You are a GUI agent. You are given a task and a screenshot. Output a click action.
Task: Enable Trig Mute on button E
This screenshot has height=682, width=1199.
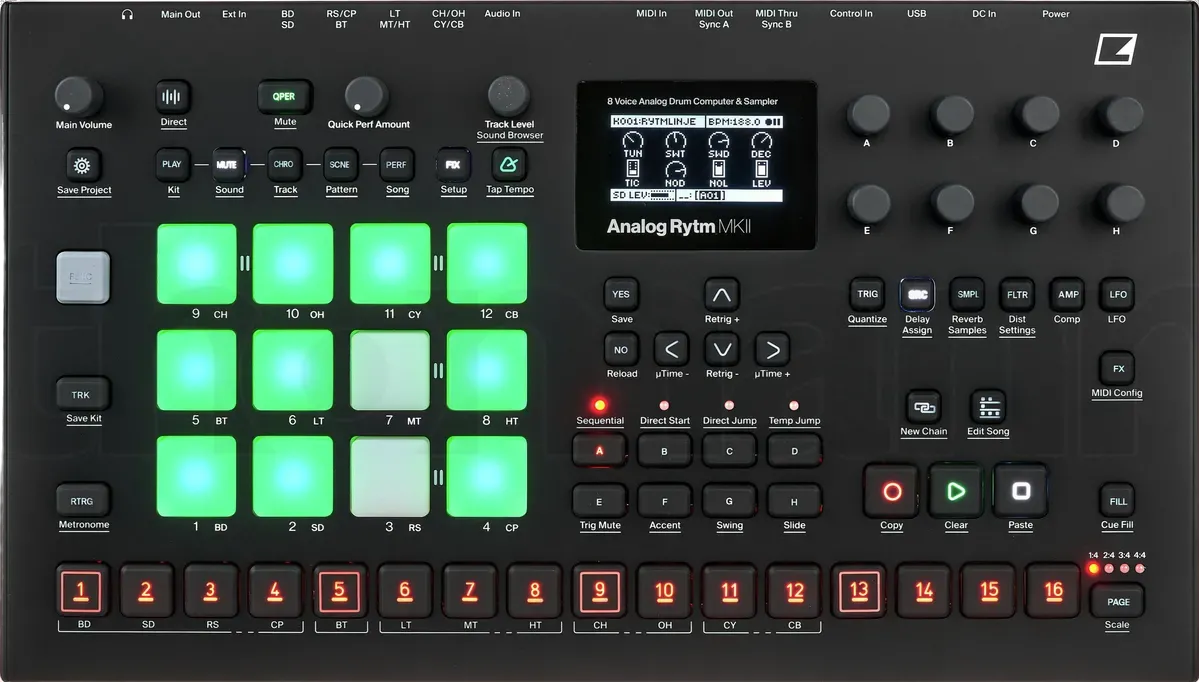tap(599, 501)
